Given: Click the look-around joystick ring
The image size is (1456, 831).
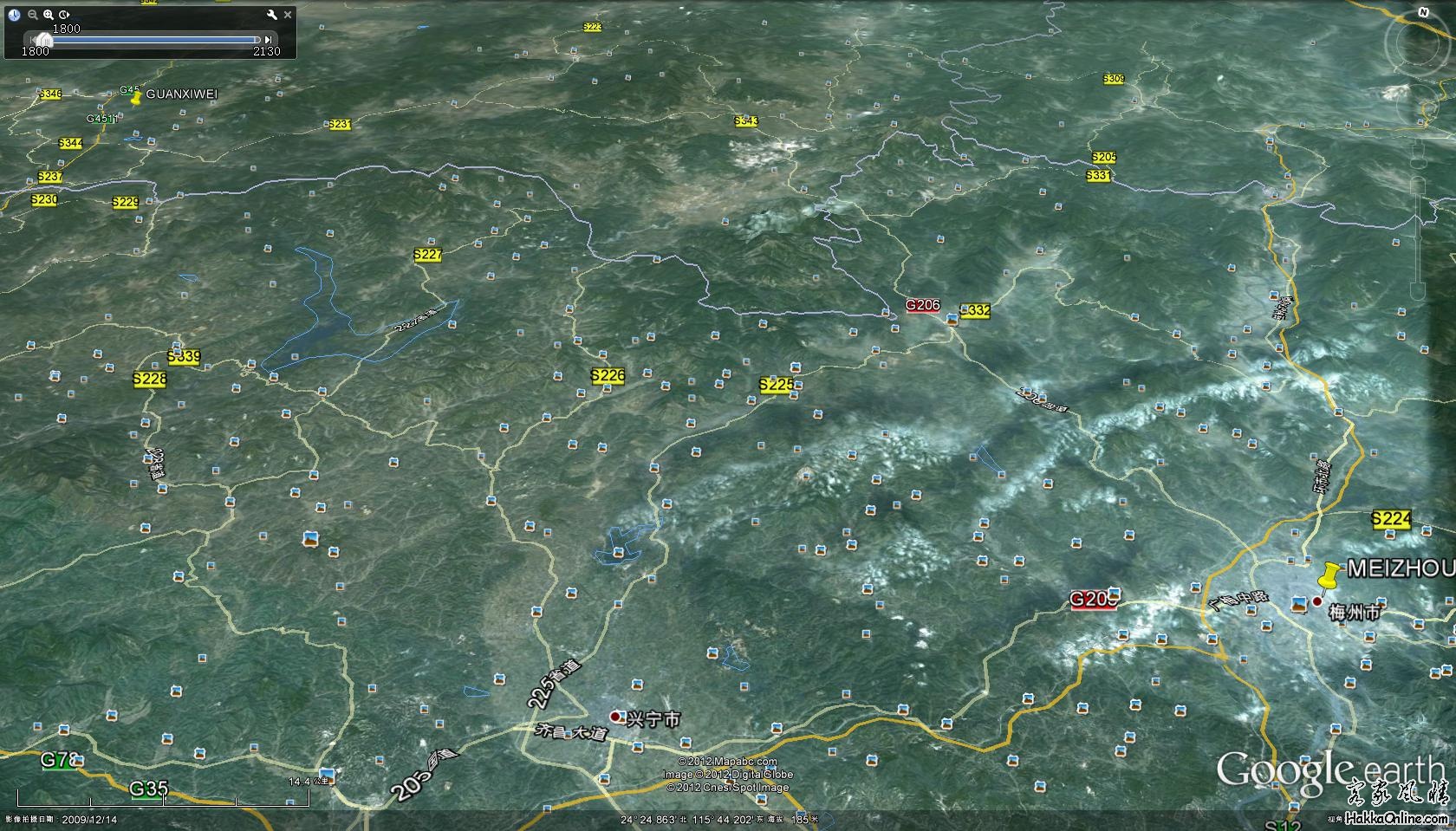Looking at the screenshot, I should (1418, 42).
